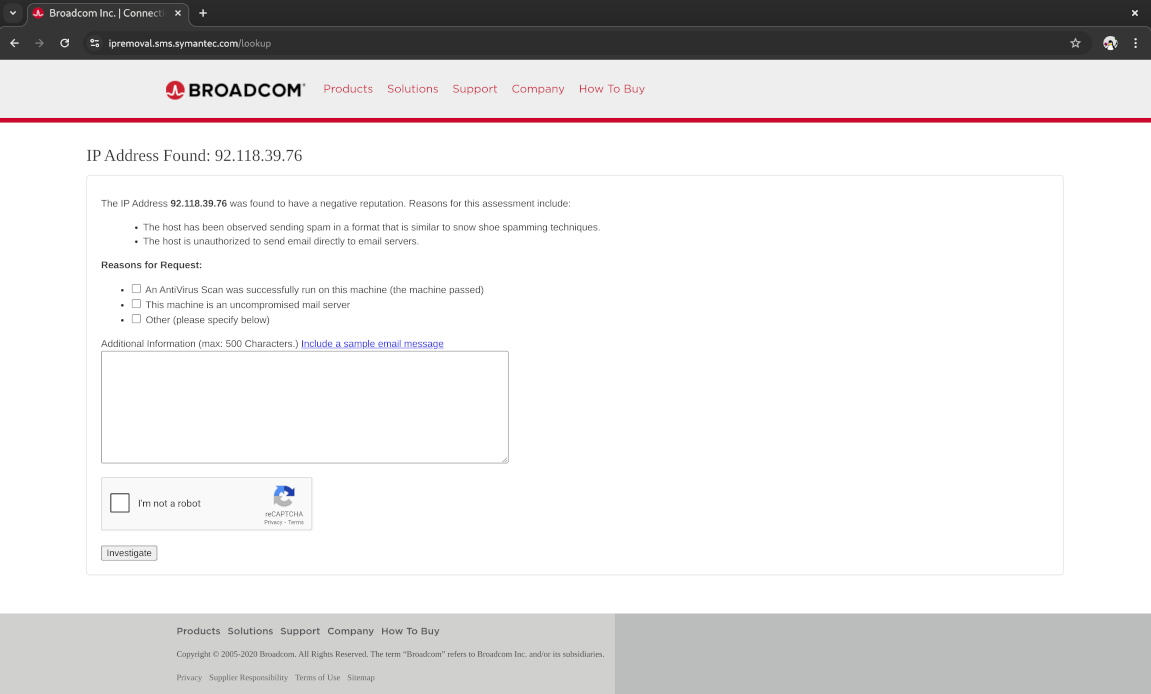Click footer Company link
The width and height of the screenshot is (1151, 694).
(x=351, y=631)
